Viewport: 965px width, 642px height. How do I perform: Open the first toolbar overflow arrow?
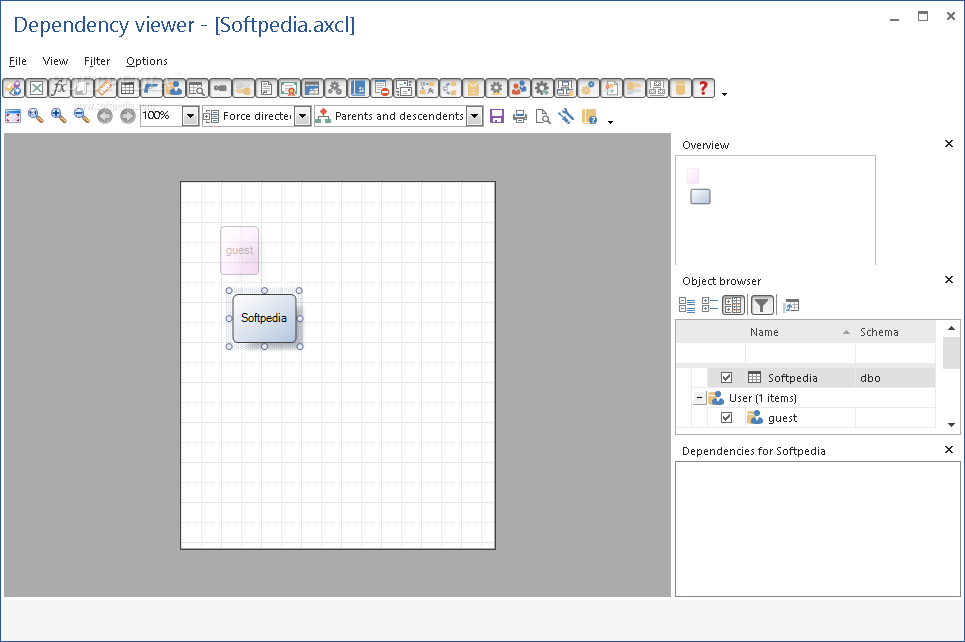point(724,94)
